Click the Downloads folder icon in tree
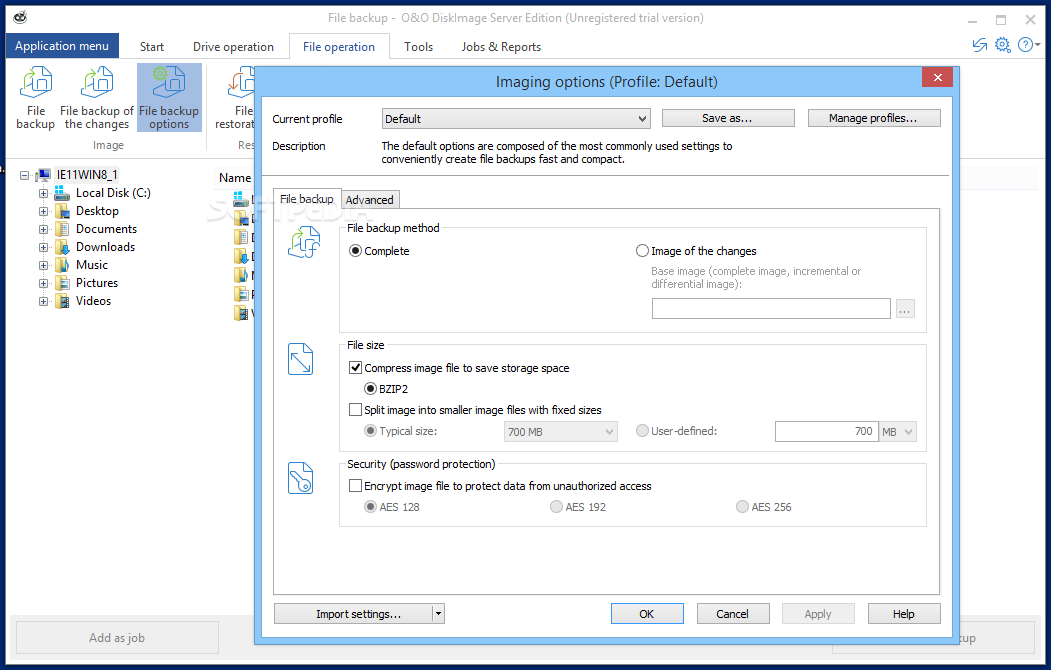This screenshot has height=670, width=1051. click(x=62, y=247)
